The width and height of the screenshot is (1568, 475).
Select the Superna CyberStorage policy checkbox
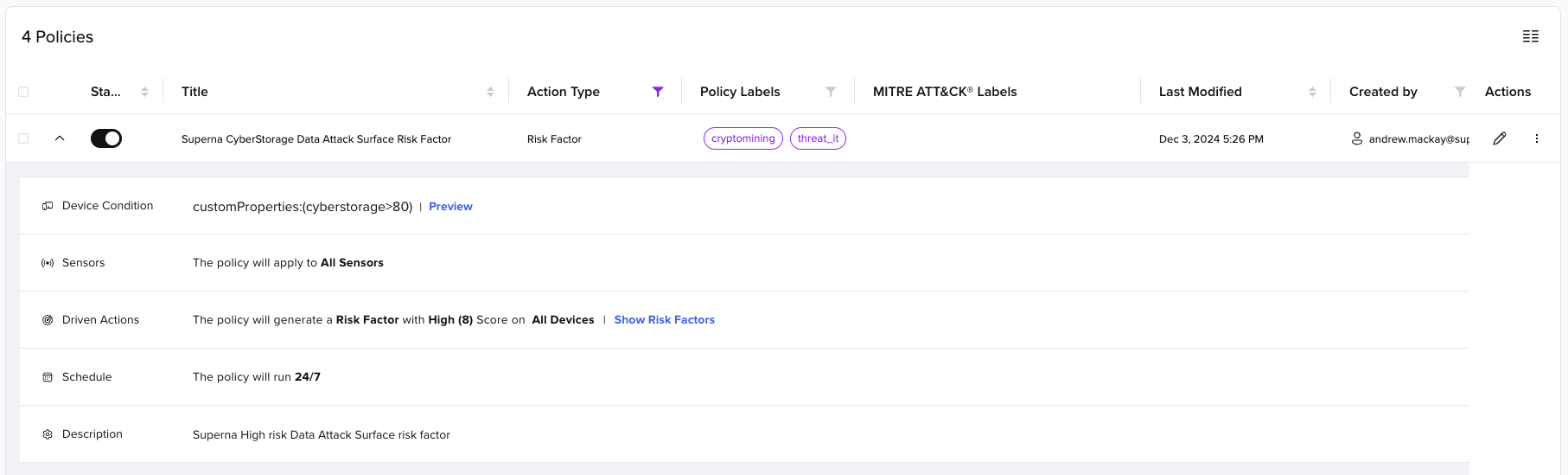23,138
